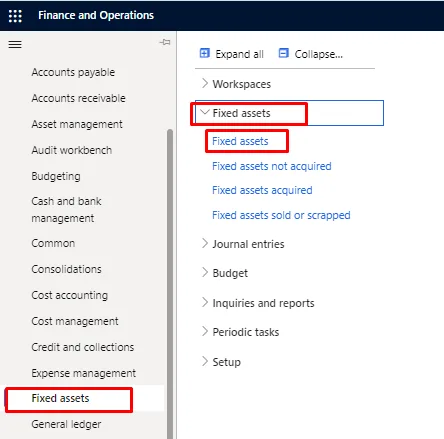Open Asset management module

coord(77,124)
